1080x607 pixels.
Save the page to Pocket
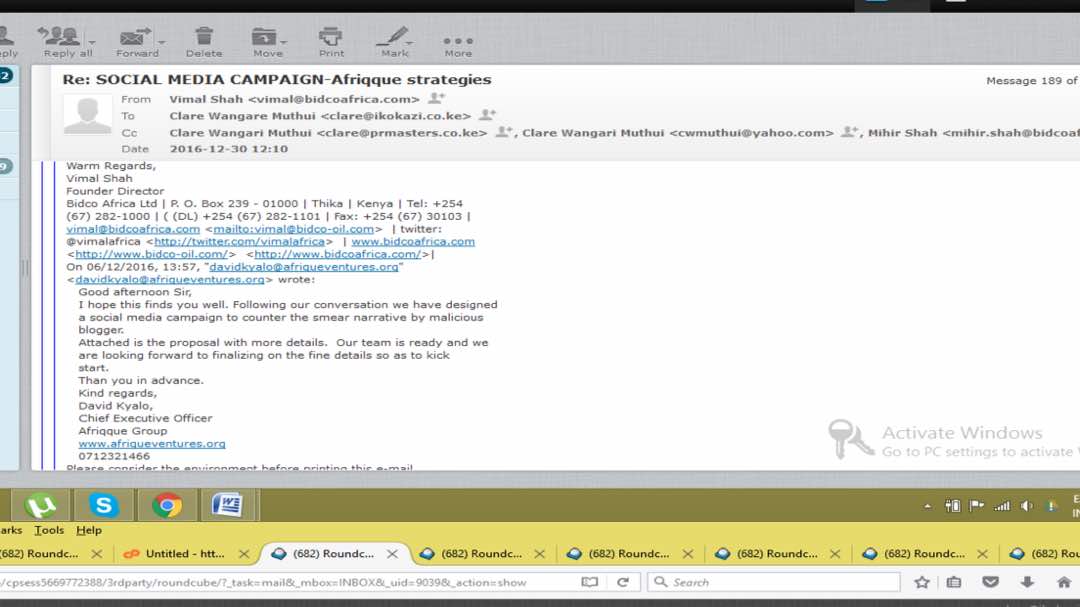[x=990, y=582]
